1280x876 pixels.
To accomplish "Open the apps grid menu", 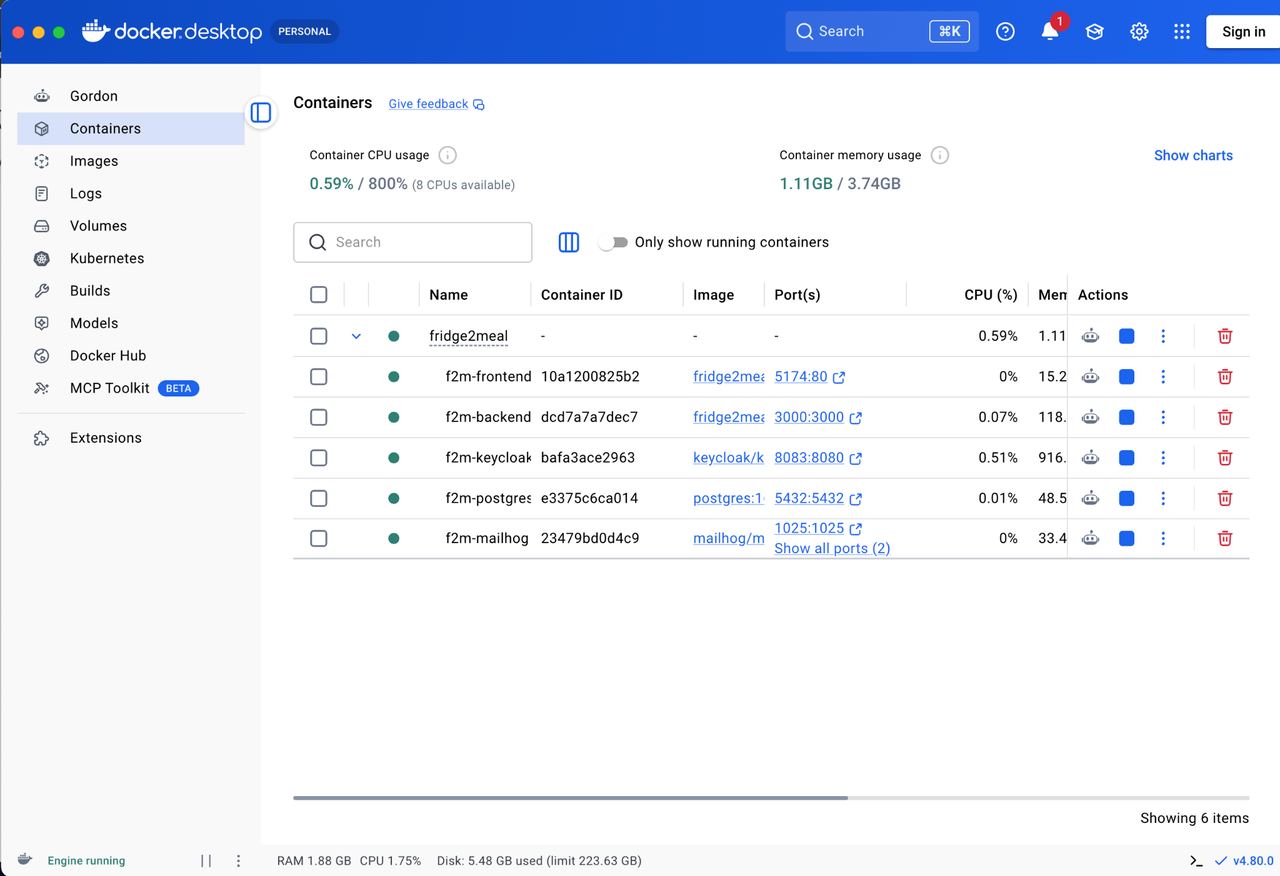I will click(x=1182, y=31).
